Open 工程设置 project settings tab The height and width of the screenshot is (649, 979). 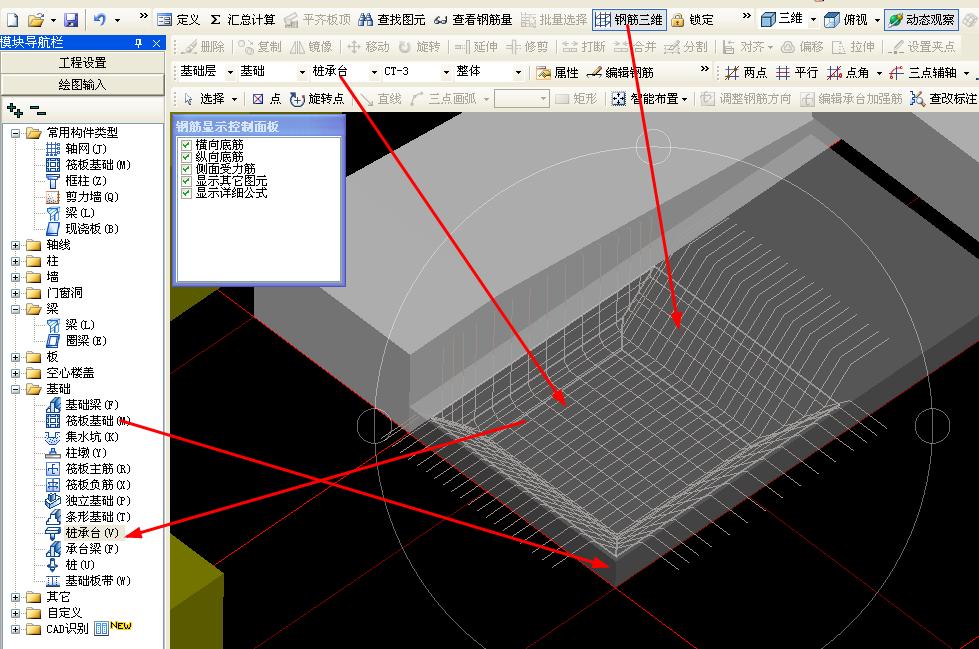82,63
